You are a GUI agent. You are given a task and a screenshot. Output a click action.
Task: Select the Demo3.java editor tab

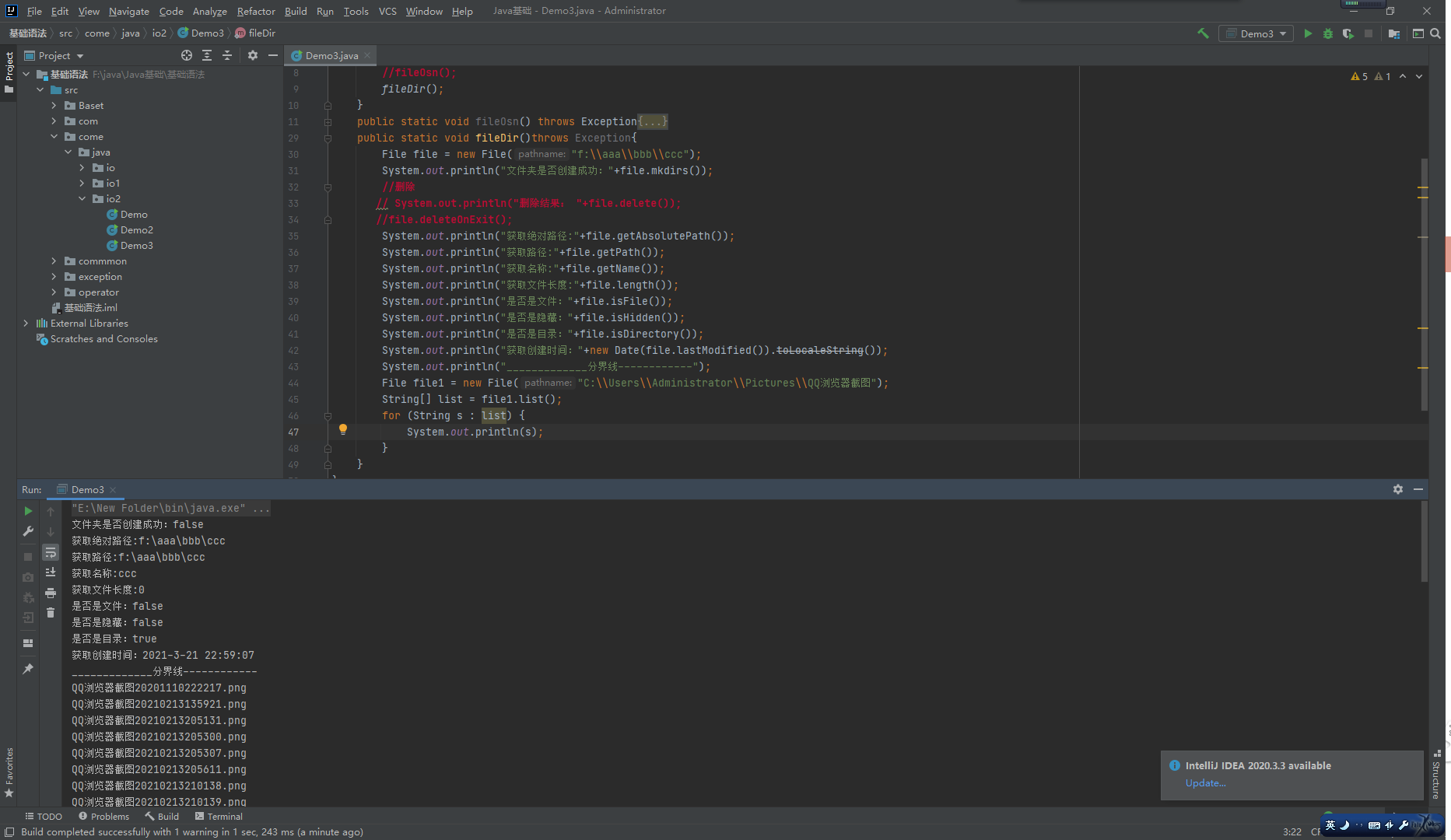click(331, 55)
